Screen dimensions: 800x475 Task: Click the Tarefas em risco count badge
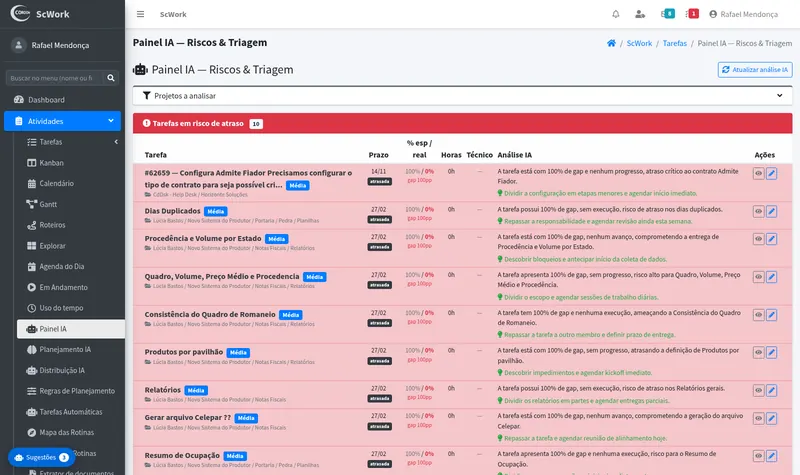[x=256, y=123]
